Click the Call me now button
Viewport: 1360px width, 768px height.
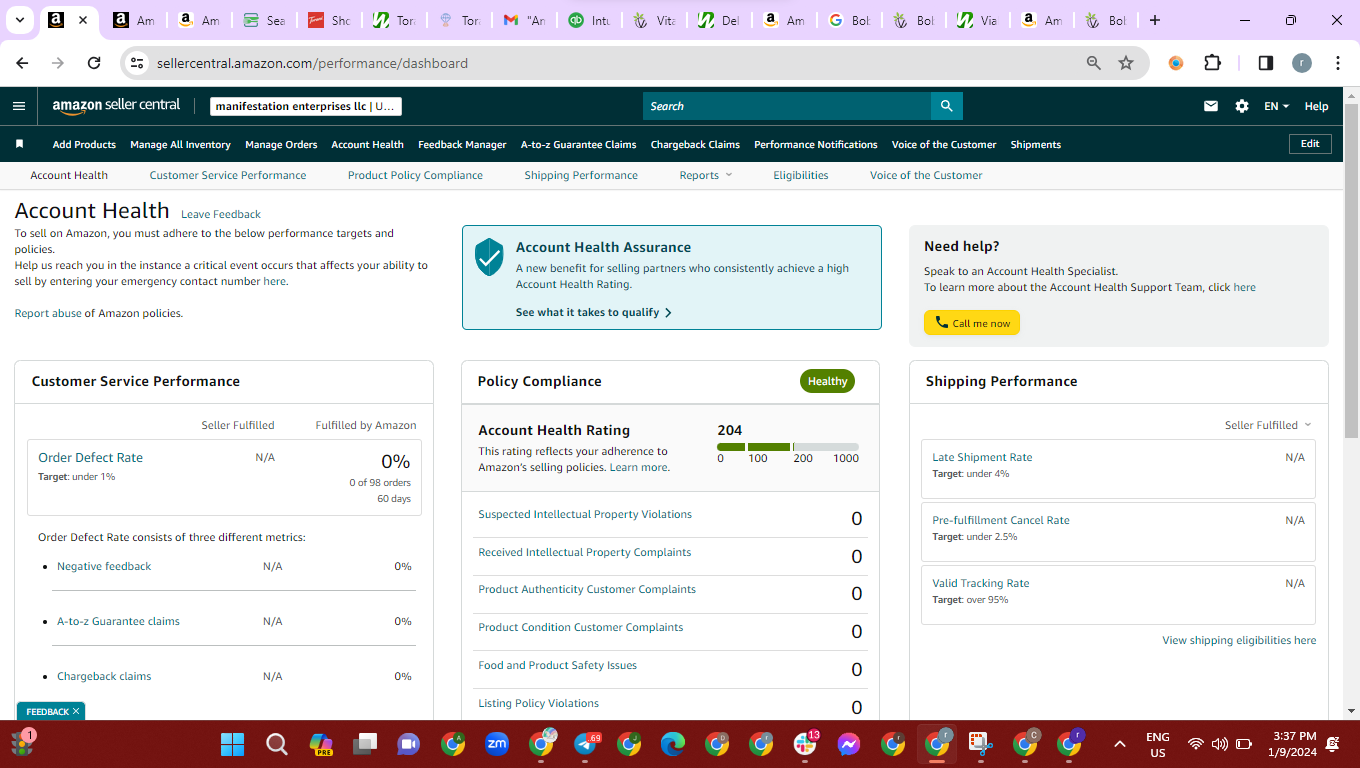(x=972, y=323)
